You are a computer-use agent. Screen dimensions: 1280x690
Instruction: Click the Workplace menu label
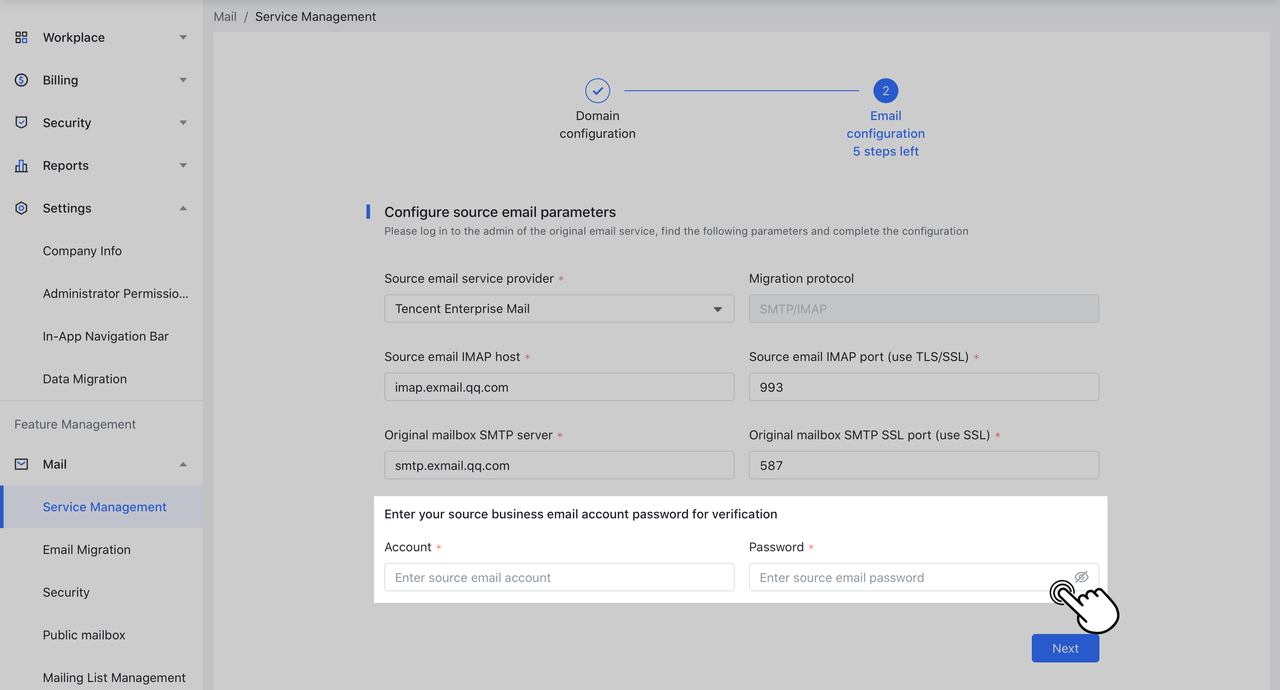click(x=73, y=37)
